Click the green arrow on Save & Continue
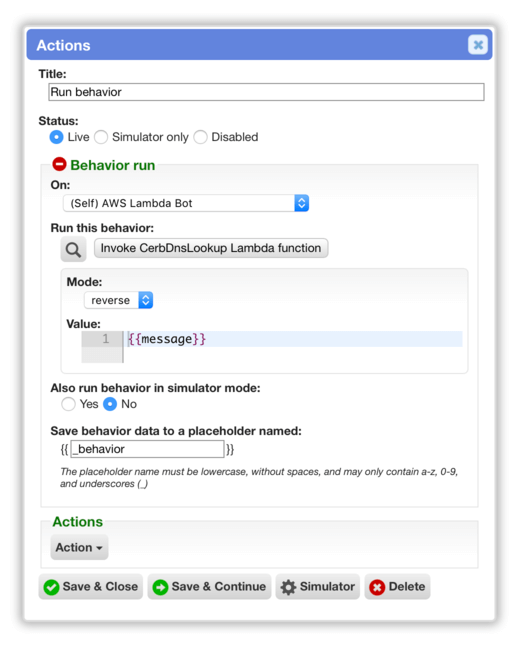 160,587
